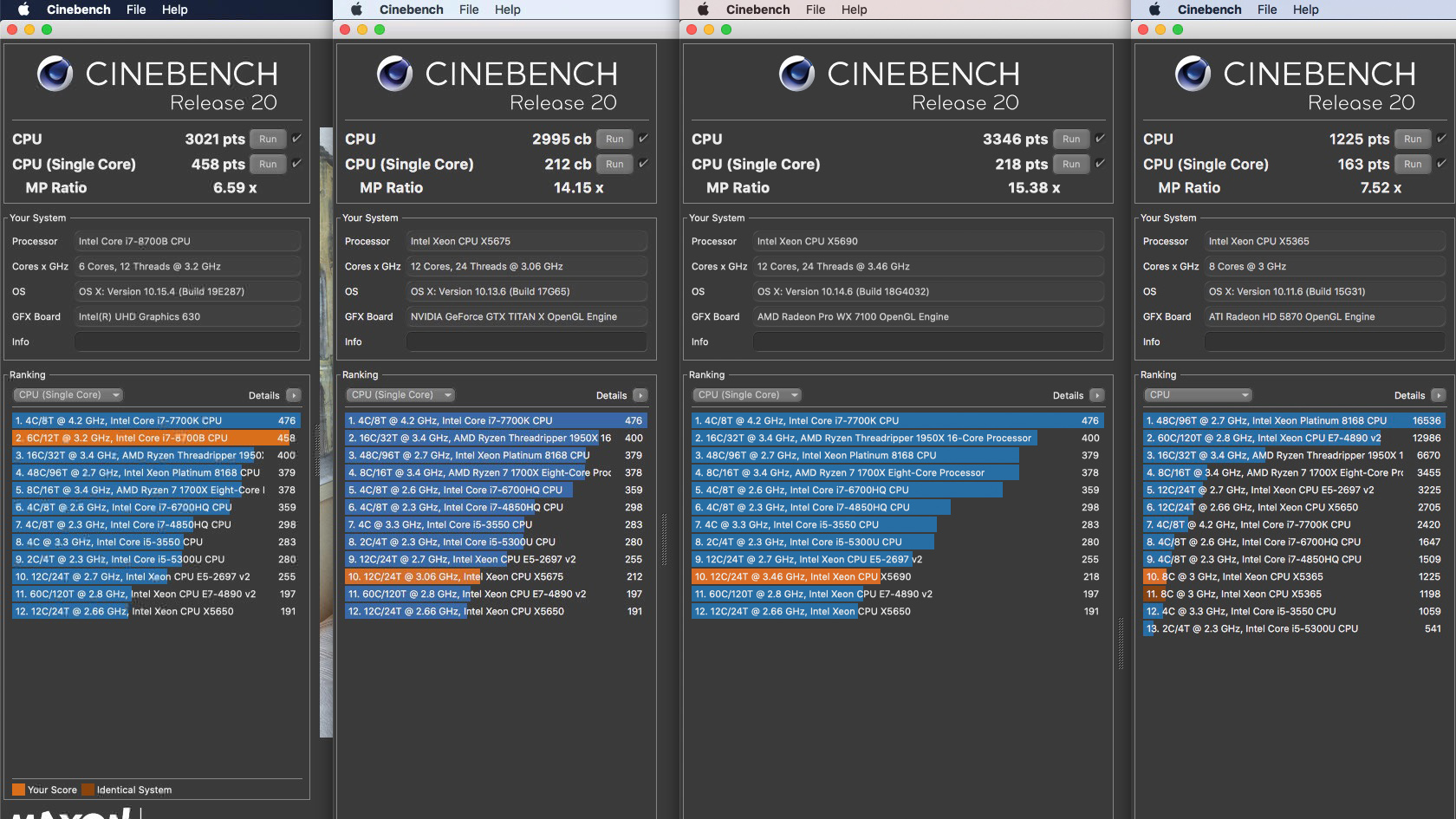This screenshot has width=1456, height=819.
Task: Select X5690 ranking row scoring 218
Action: (897, 576)
